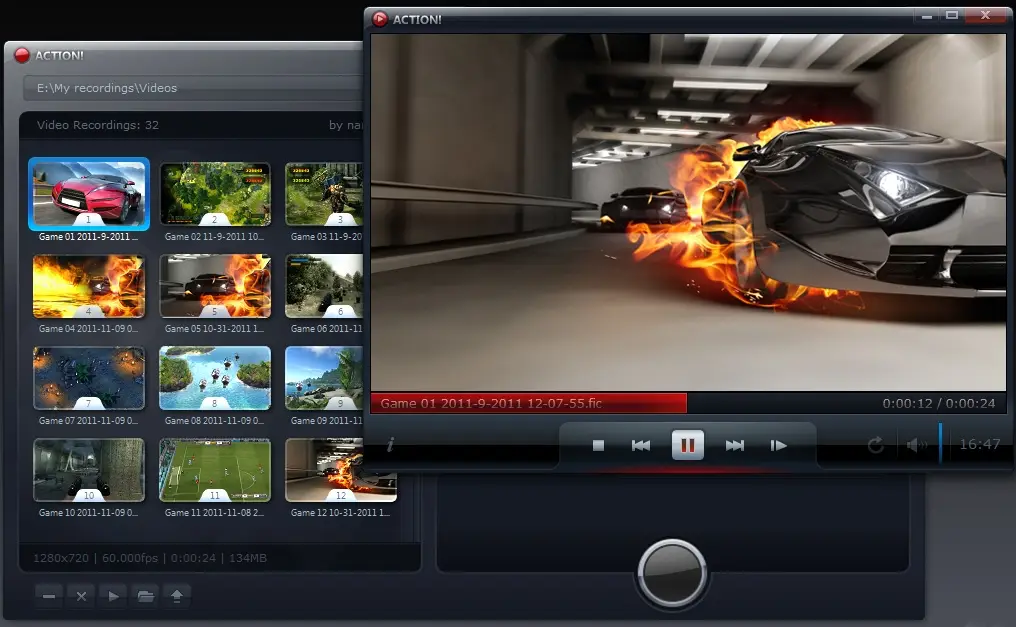Mute audio with the speaker icon
Screen dimensions: 1016x627
tap(916, 445)
